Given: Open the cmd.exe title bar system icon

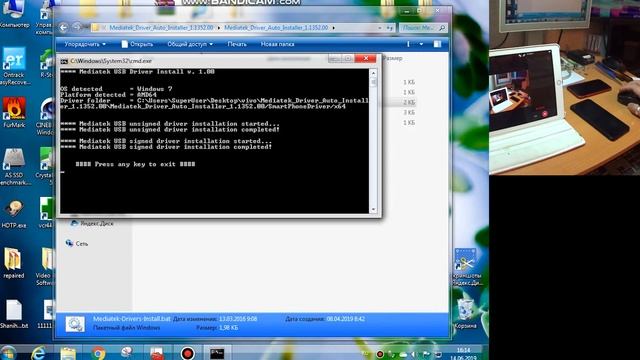Looking at the screenshot, I should pos(64,61).
